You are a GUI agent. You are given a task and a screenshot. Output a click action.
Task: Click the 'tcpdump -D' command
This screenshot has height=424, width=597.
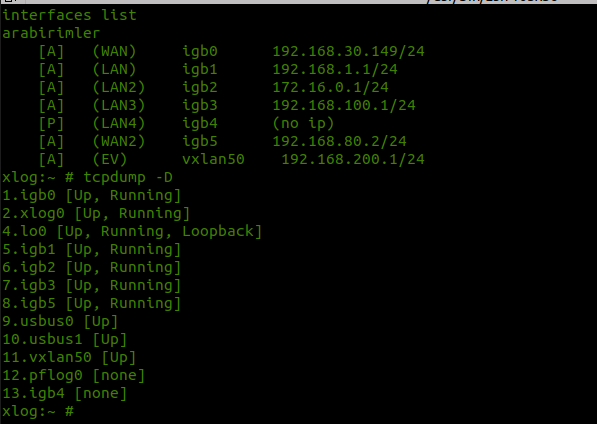(128, 177)
